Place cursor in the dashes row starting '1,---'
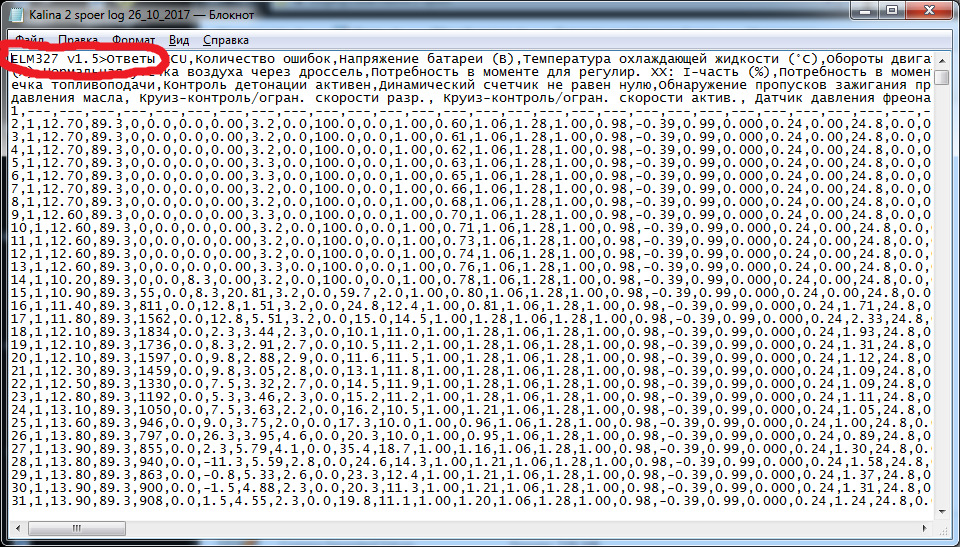960x547 pixels. 471,111
